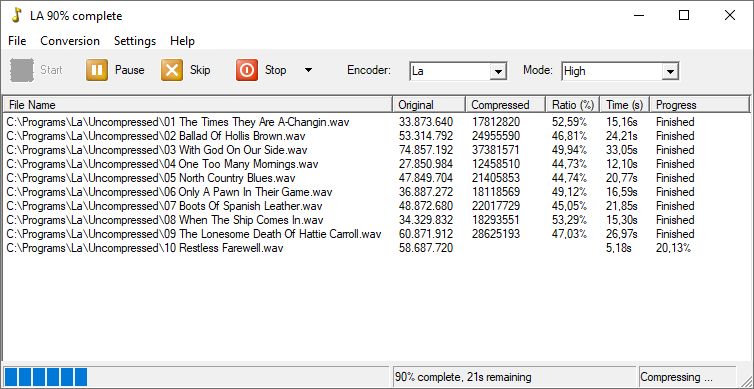The width and height of the screenshot is (754, 389).
Task: Click the Pause icon in toolbar
Action: 97,70
